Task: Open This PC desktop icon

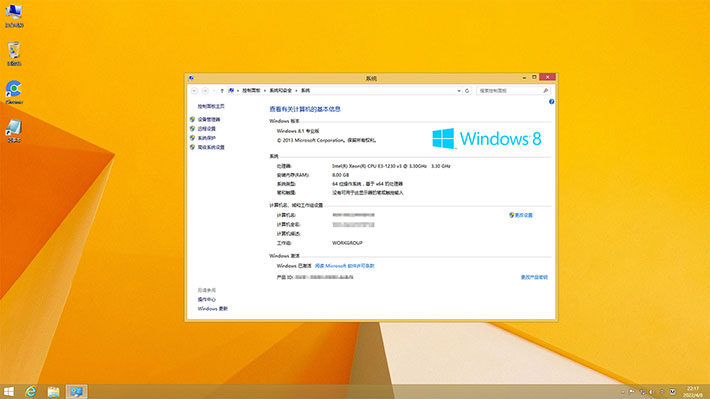Action: [x=14, y=15]
